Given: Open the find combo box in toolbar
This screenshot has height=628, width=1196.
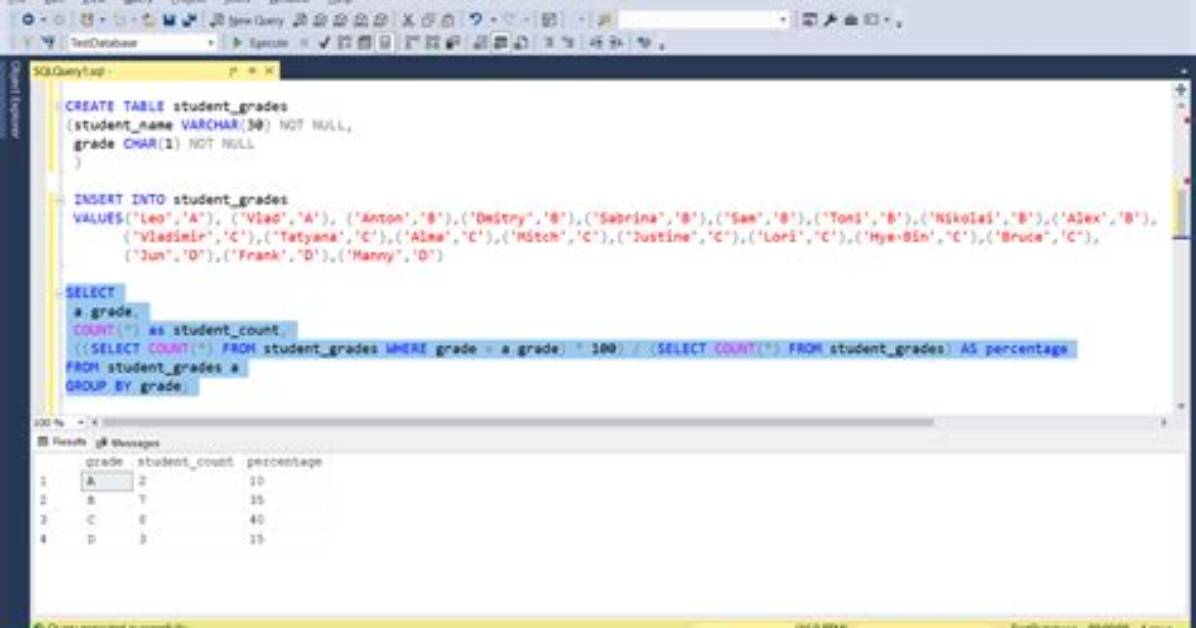Looking at the screenshot, I should tap(703, 20).
